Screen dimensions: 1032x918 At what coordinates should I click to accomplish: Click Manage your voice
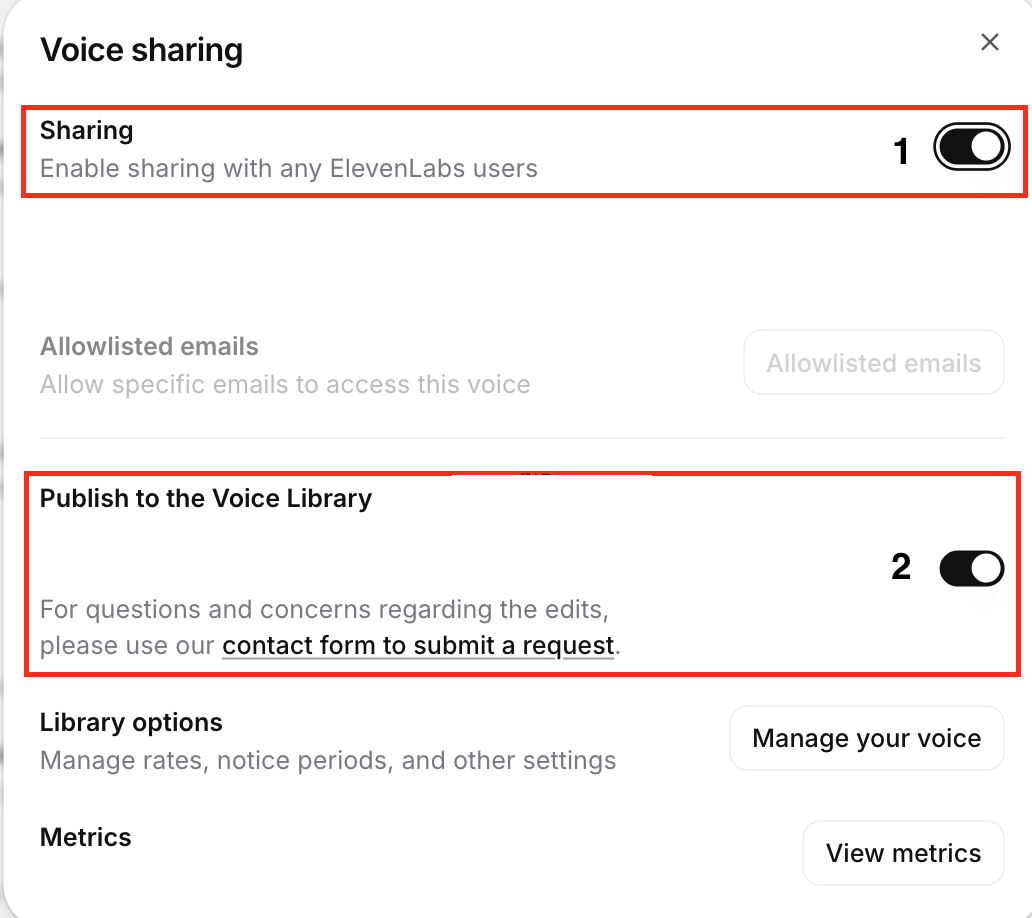[x=866, y=738]
